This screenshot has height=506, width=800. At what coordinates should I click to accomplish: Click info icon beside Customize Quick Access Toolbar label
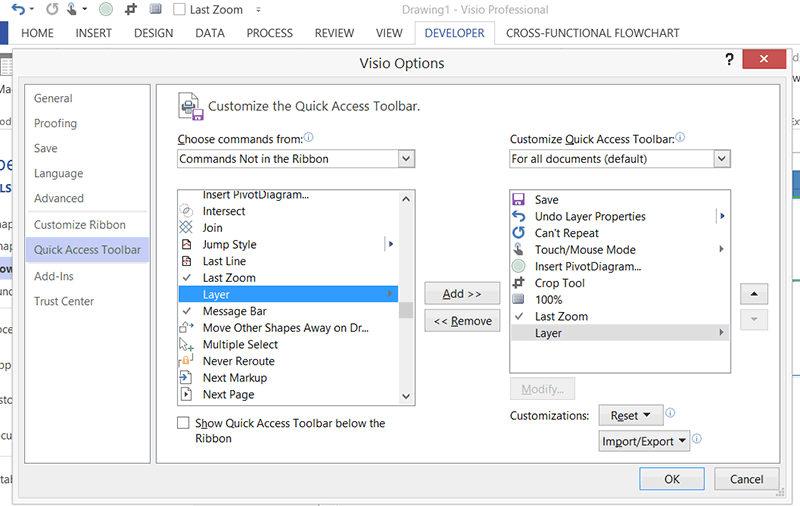(680, 138)
